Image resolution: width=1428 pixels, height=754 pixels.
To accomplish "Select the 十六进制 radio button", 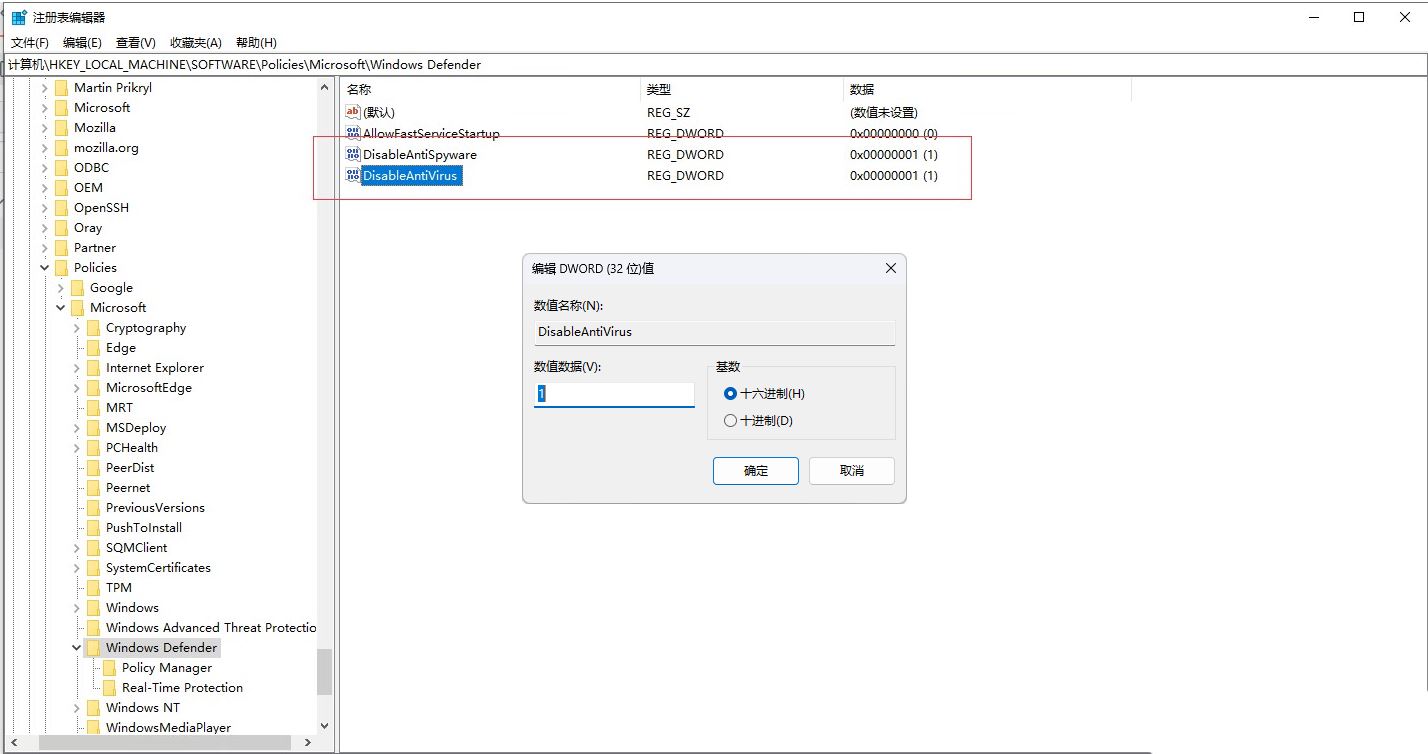I will [730, 393].
